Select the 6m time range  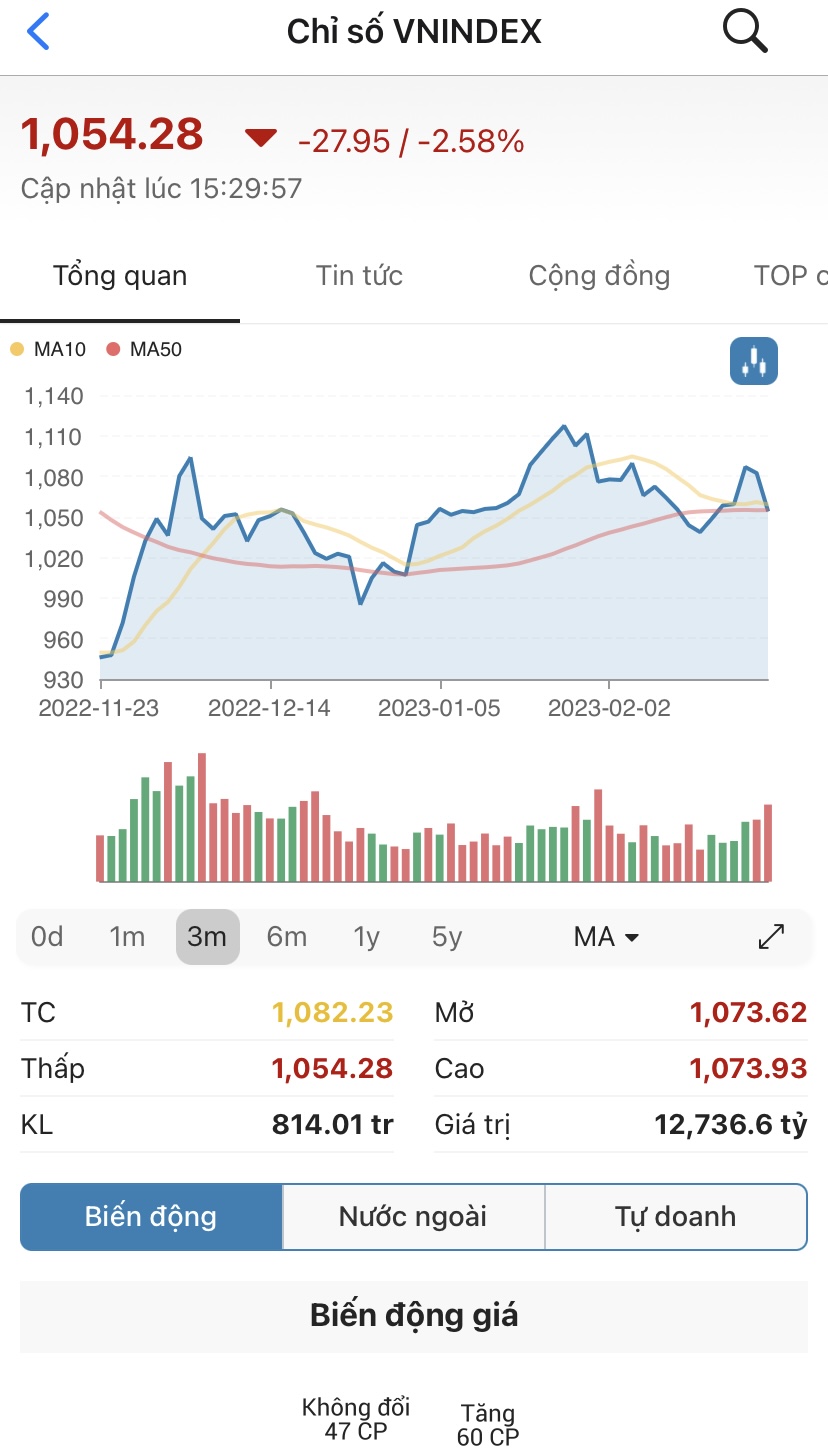point(286,937)
